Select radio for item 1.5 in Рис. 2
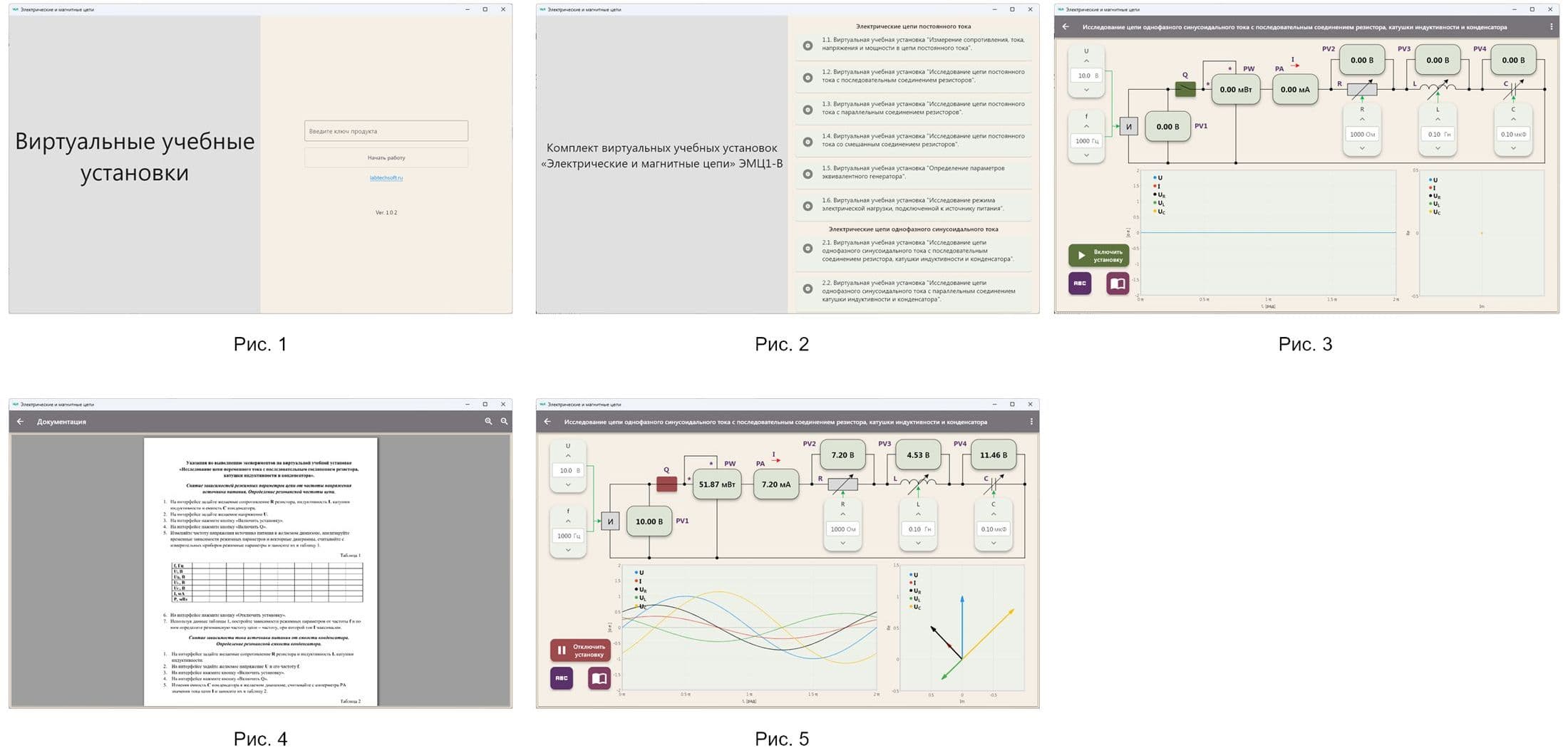1568x753 pixels. click(808, 174)
